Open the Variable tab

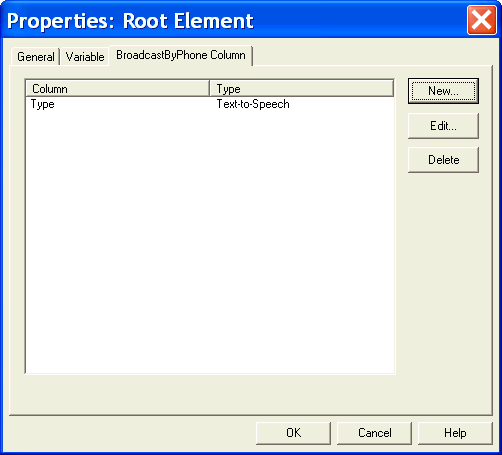(x=85, y=57)
